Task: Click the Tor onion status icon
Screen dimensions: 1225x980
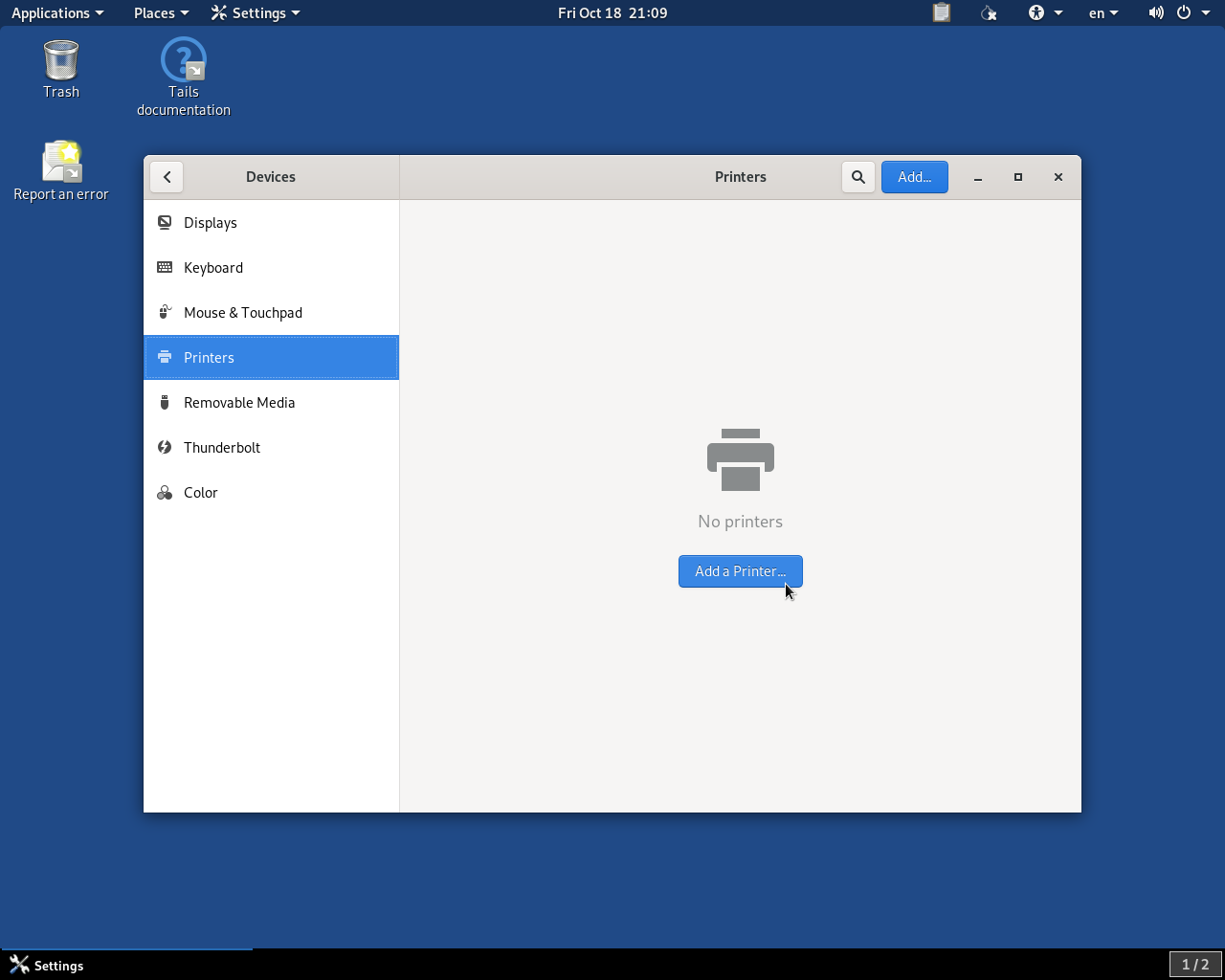Action: click(x=989, y=12)
